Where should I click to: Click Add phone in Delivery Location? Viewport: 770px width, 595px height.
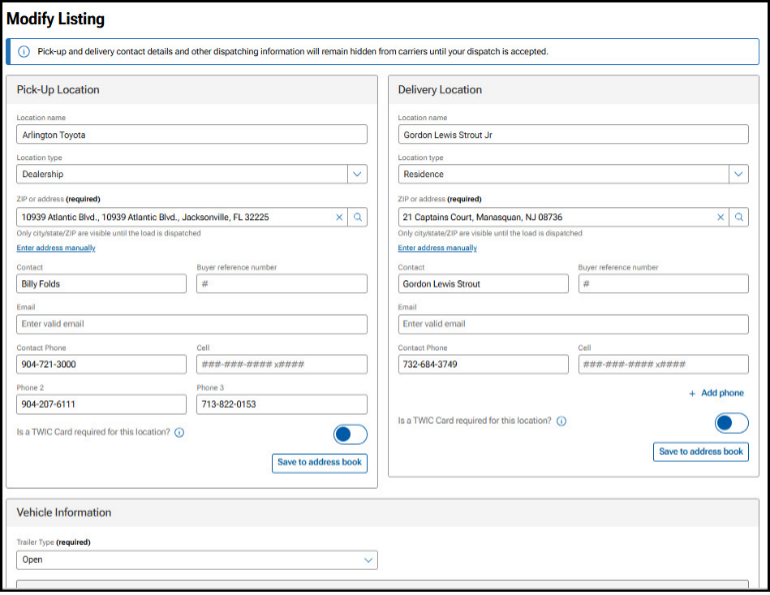pyautogui.click(x=716, y=393)
